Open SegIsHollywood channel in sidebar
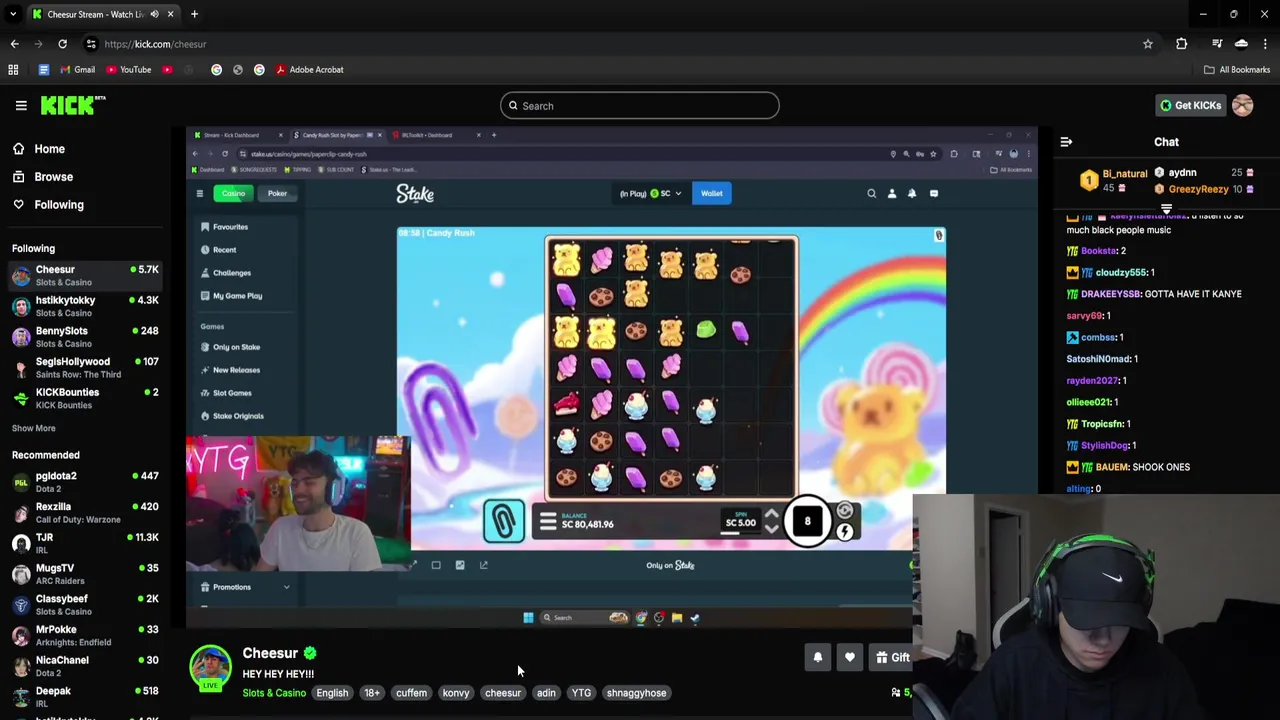Image resolution: width=1280 pixels, height=720 pixels. click(x=85, y=368)
